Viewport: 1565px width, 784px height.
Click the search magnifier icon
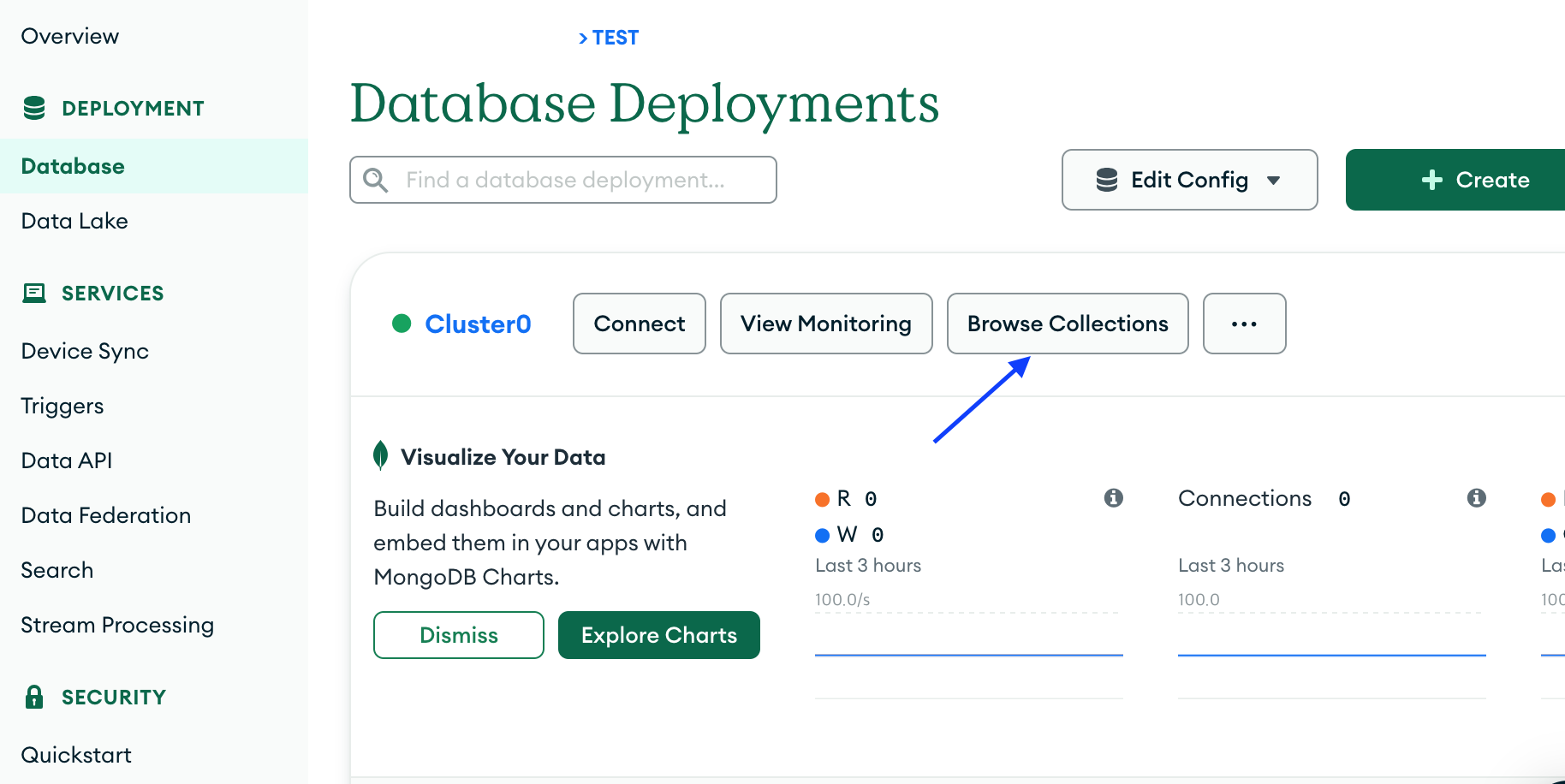[376, 180]
